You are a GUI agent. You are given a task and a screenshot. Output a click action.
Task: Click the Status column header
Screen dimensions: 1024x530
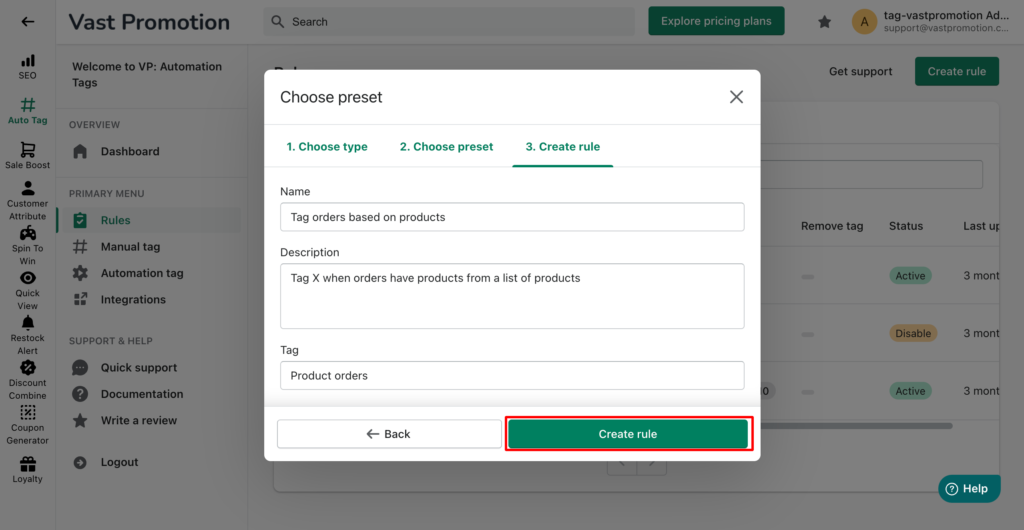pyautogui.click(x=906, y=226)
